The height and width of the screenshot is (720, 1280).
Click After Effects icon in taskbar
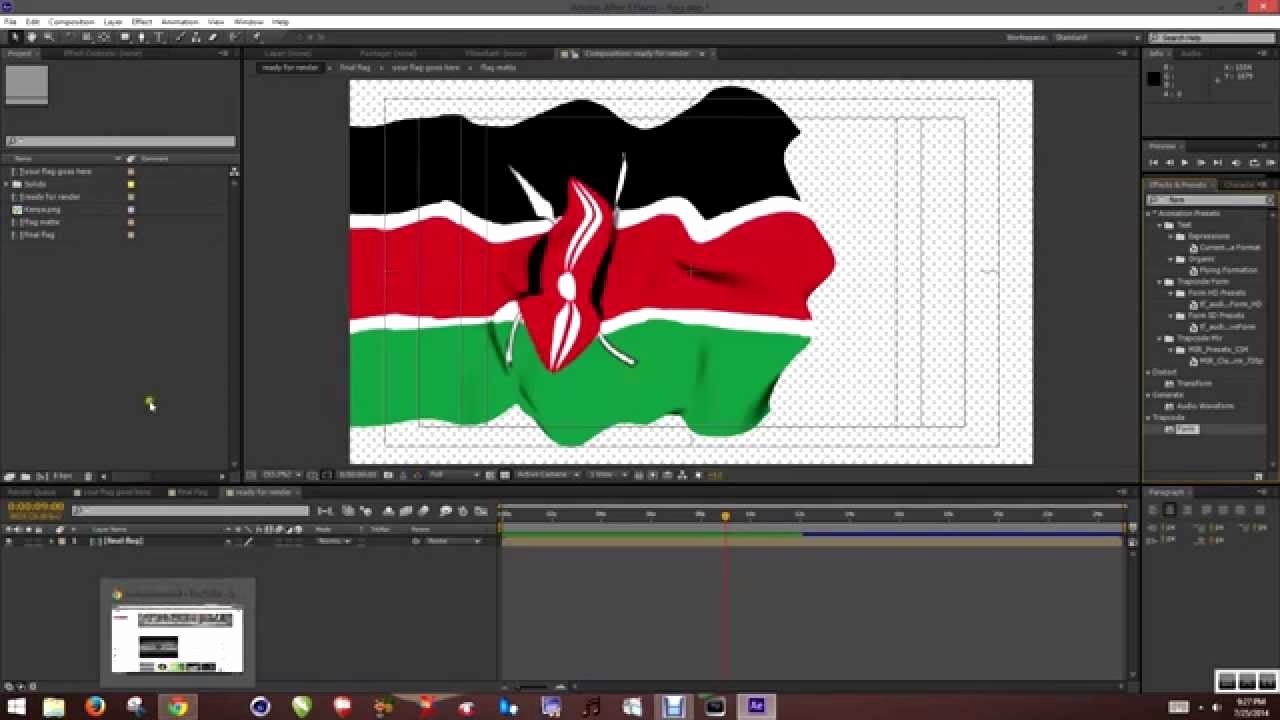tap(756, 707)
